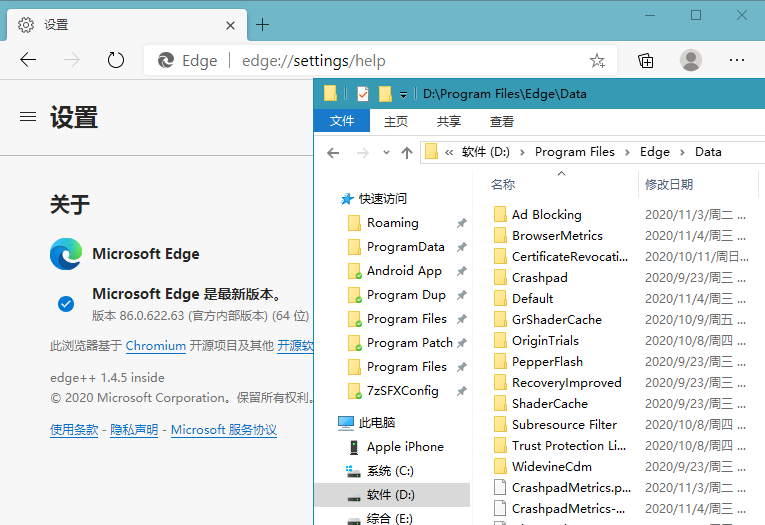Viewport: 765px width, 525px height.
Task: Click the New folder icon in the Explorer title bar
Action: [385, 94]
